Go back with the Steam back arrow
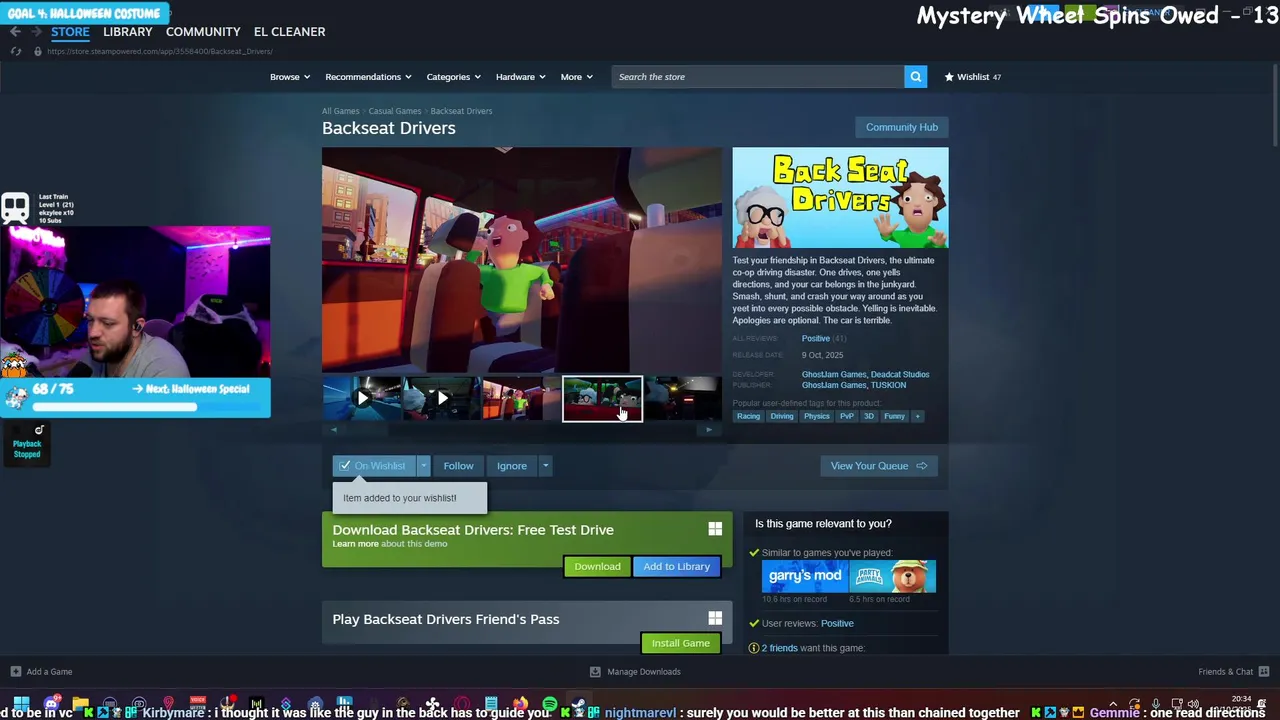 (15, 32)
